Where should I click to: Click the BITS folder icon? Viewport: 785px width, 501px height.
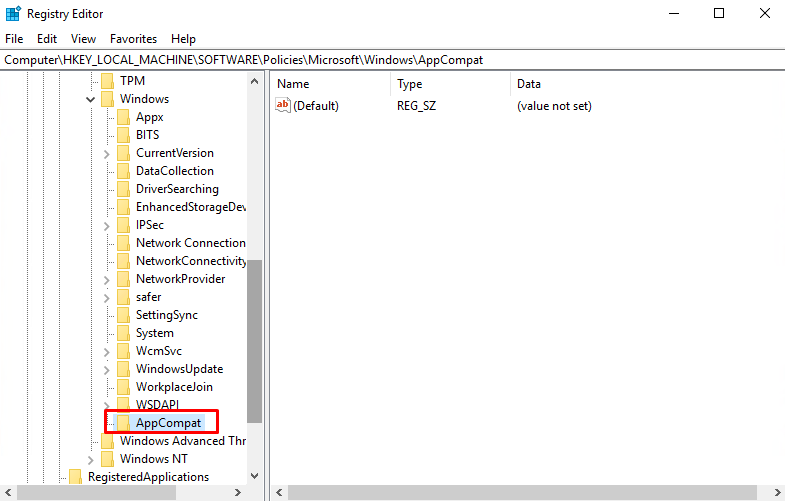click(x=123, y=135)
